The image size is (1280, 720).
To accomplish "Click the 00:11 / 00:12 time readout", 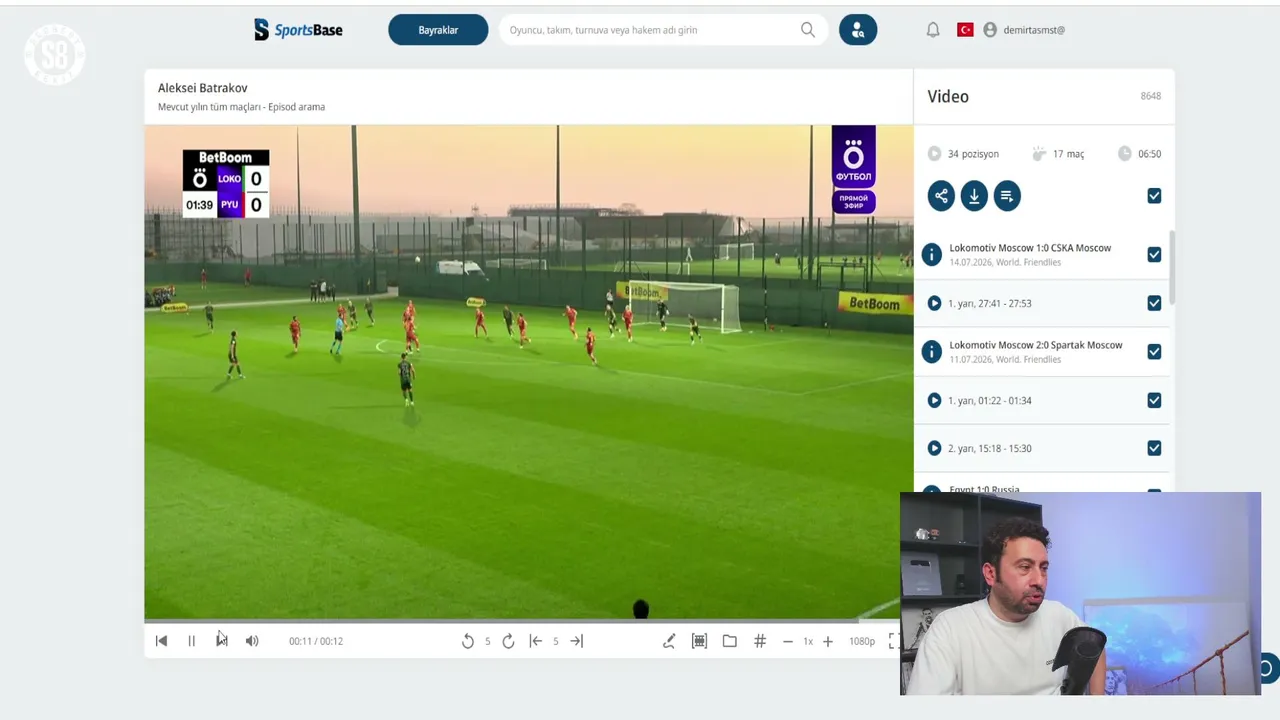I will (x=316, y=641).
